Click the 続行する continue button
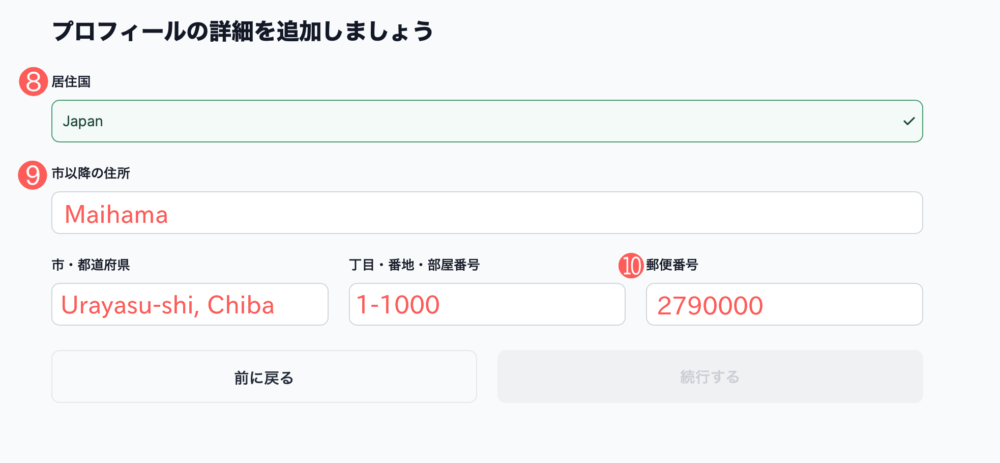1000x463 pixels. [710, 376]
